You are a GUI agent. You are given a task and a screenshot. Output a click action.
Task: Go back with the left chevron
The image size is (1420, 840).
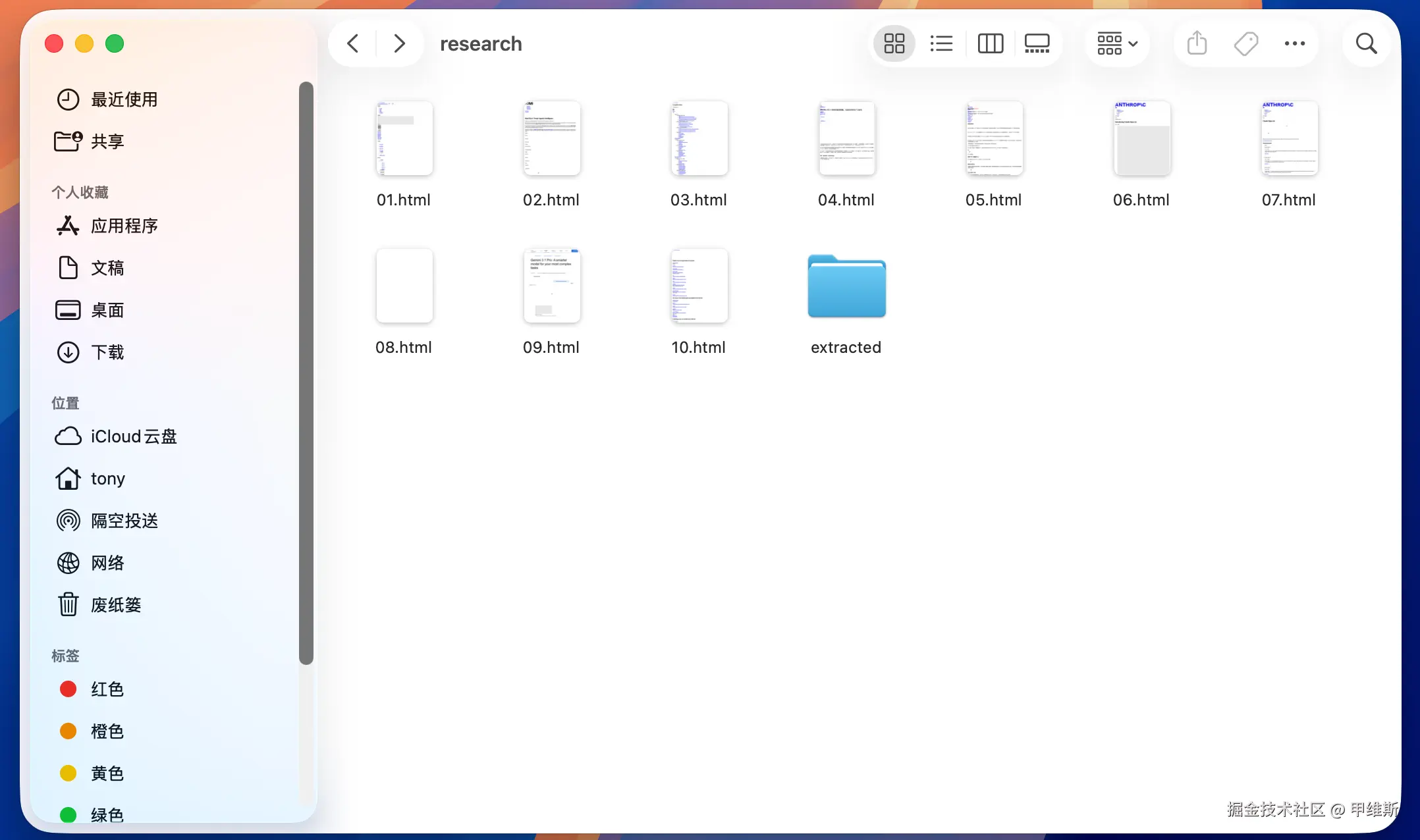pyautogui.click(x=353, y=44)
